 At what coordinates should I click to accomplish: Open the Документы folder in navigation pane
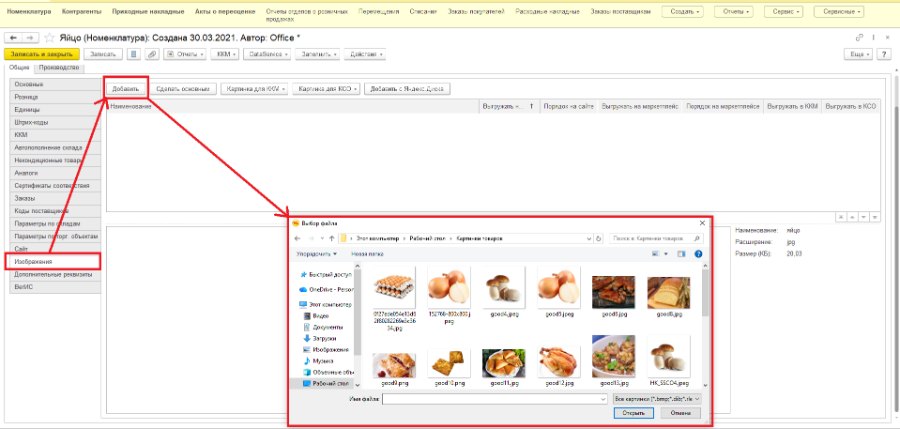point(323,327)
